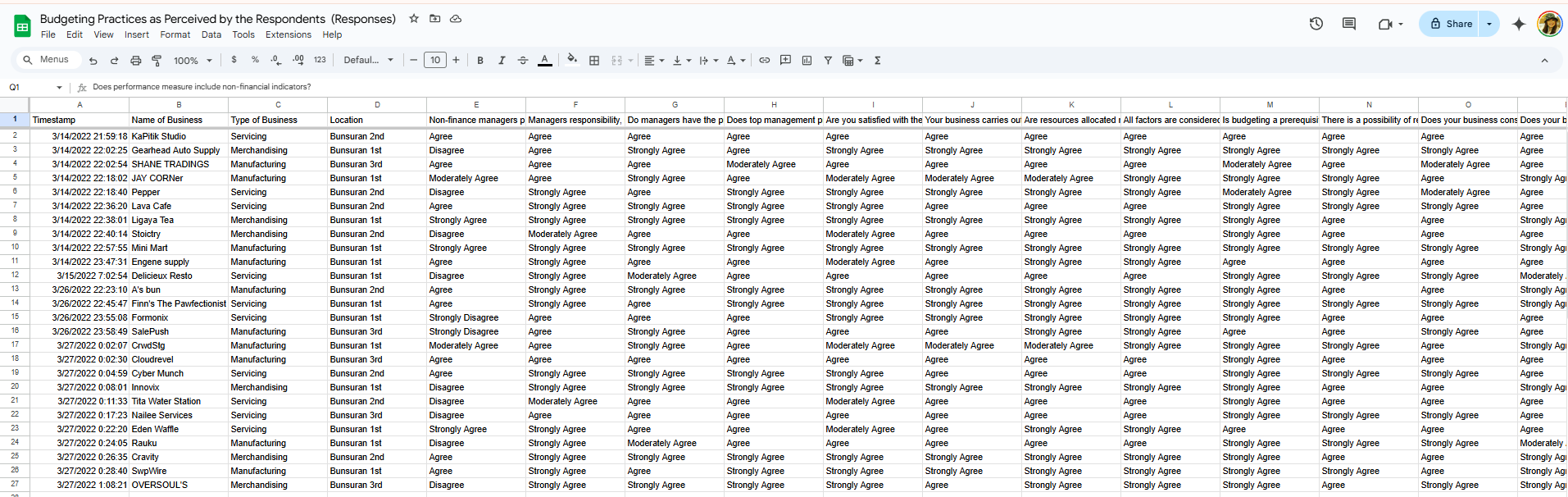Expand the zoom 100% dropdown
The height and width of the screenshot is (497, 1568).
pyautogui.click(x=193, y=61)
